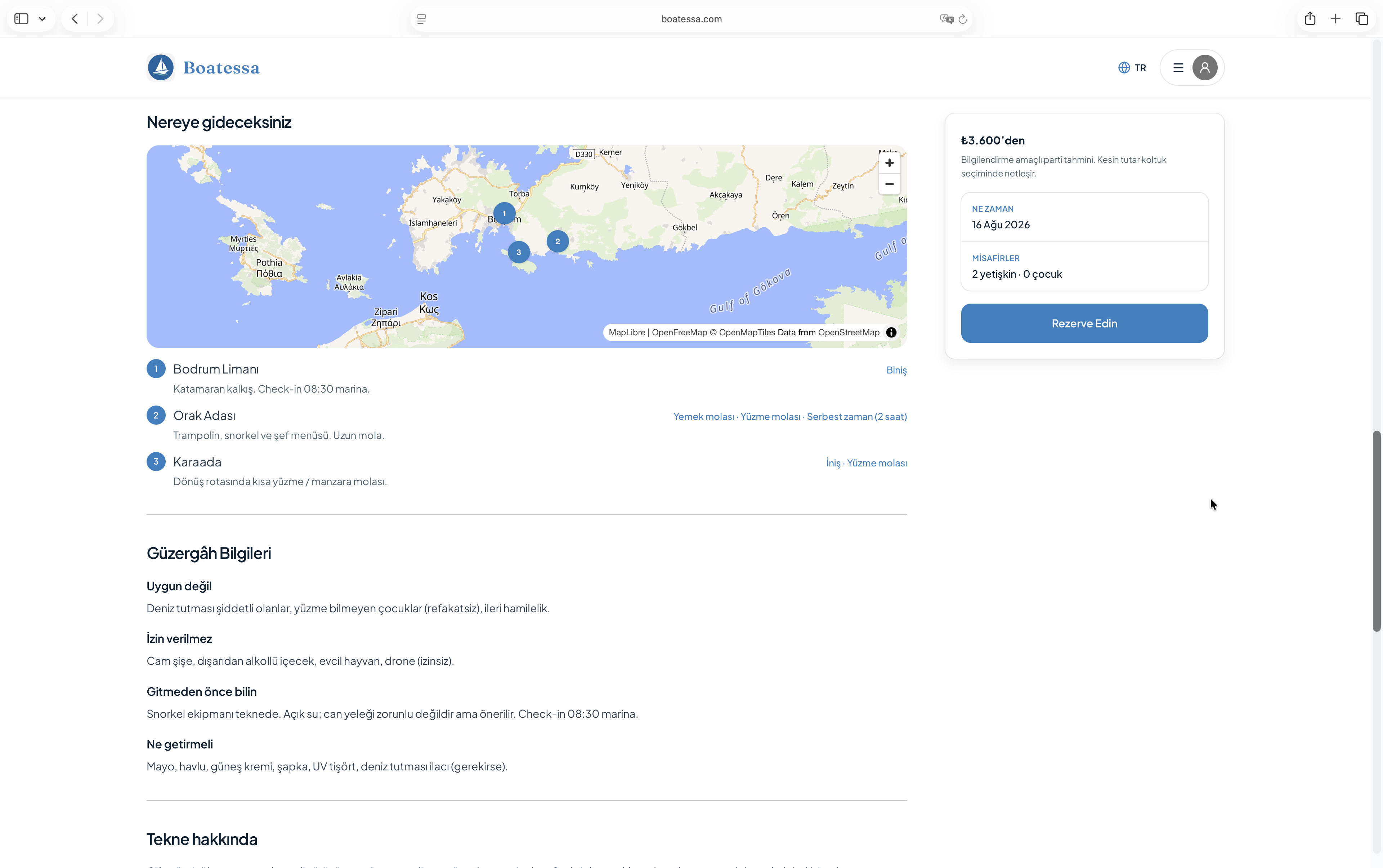Open the OpenFreeMap attribution link
Image resolution: width=1383 pixels, height=868 pixels.
pos(679,332)
